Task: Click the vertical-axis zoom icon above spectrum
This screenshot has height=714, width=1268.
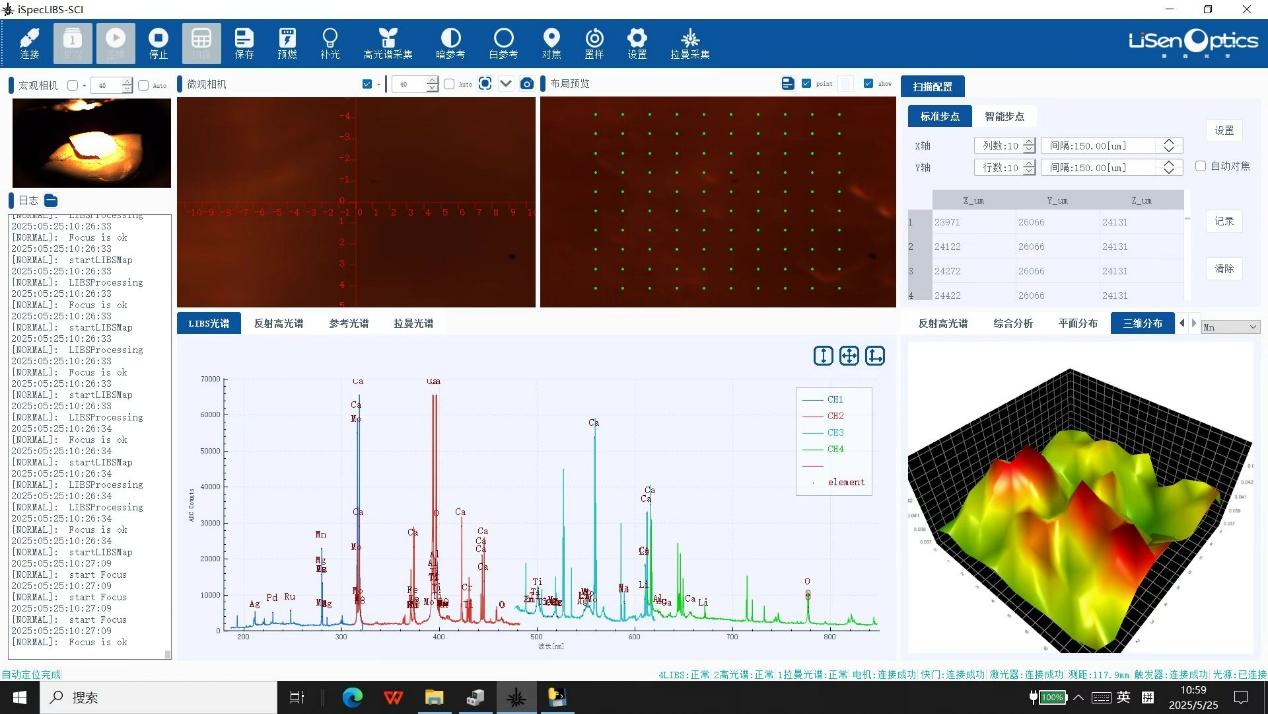Action: [x=823, y=356]
